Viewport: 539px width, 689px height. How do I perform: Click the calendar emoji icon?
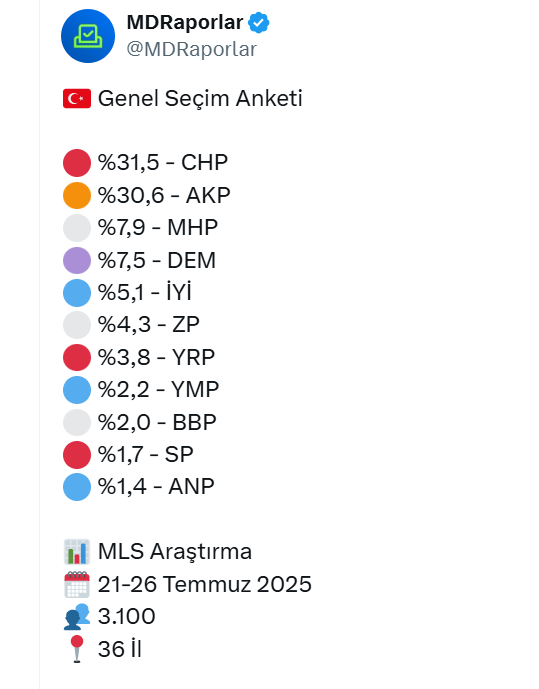77,584
